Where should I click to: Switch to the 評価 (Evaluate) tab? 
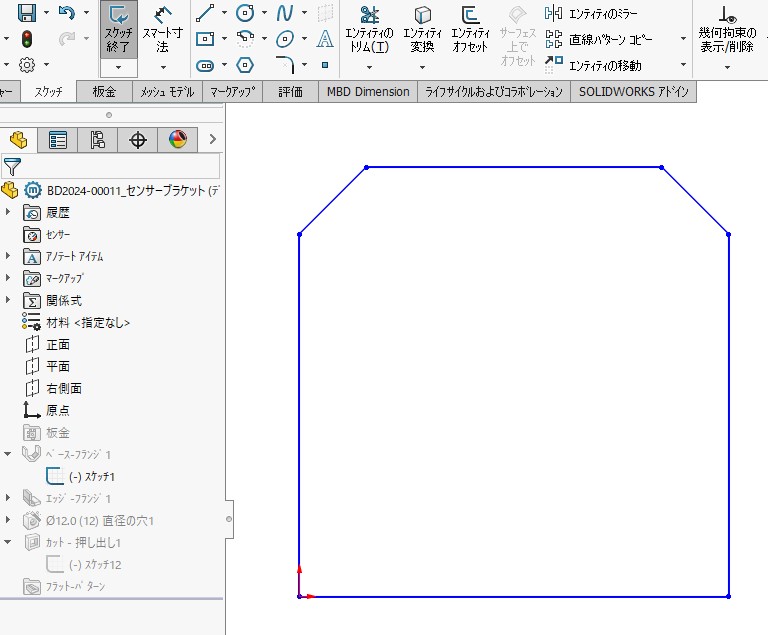(290, 92)
